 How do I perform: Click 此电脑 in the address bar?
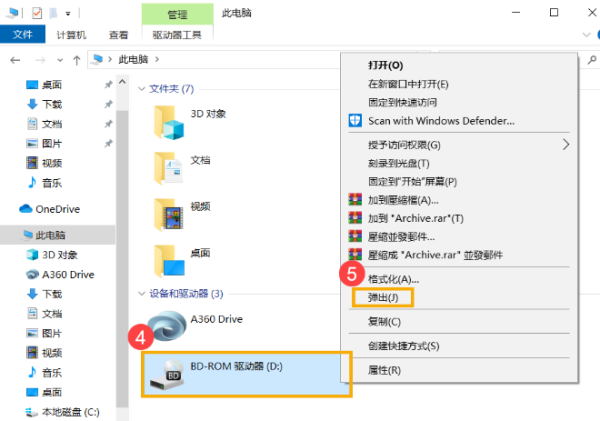133,60
